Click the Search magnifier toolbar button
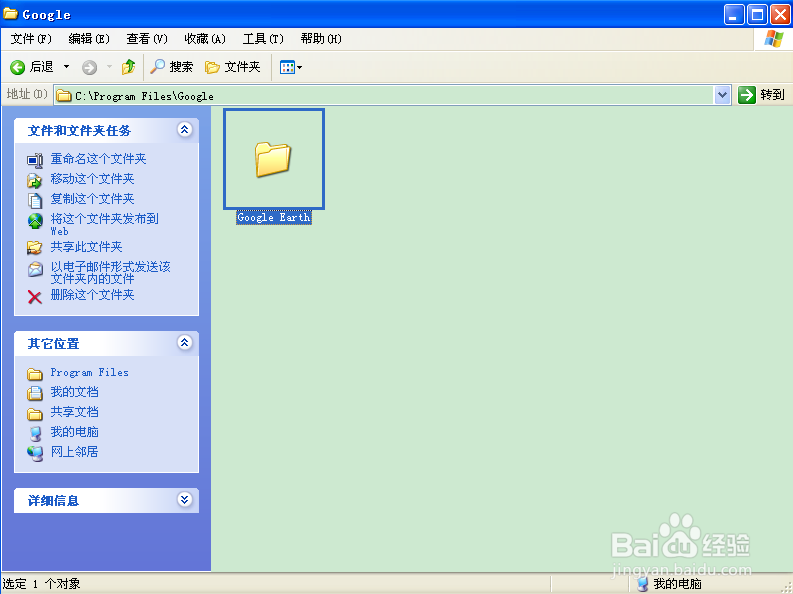Image resolution: width=793 pixels, height=594 pixels. tap(172, 67)
